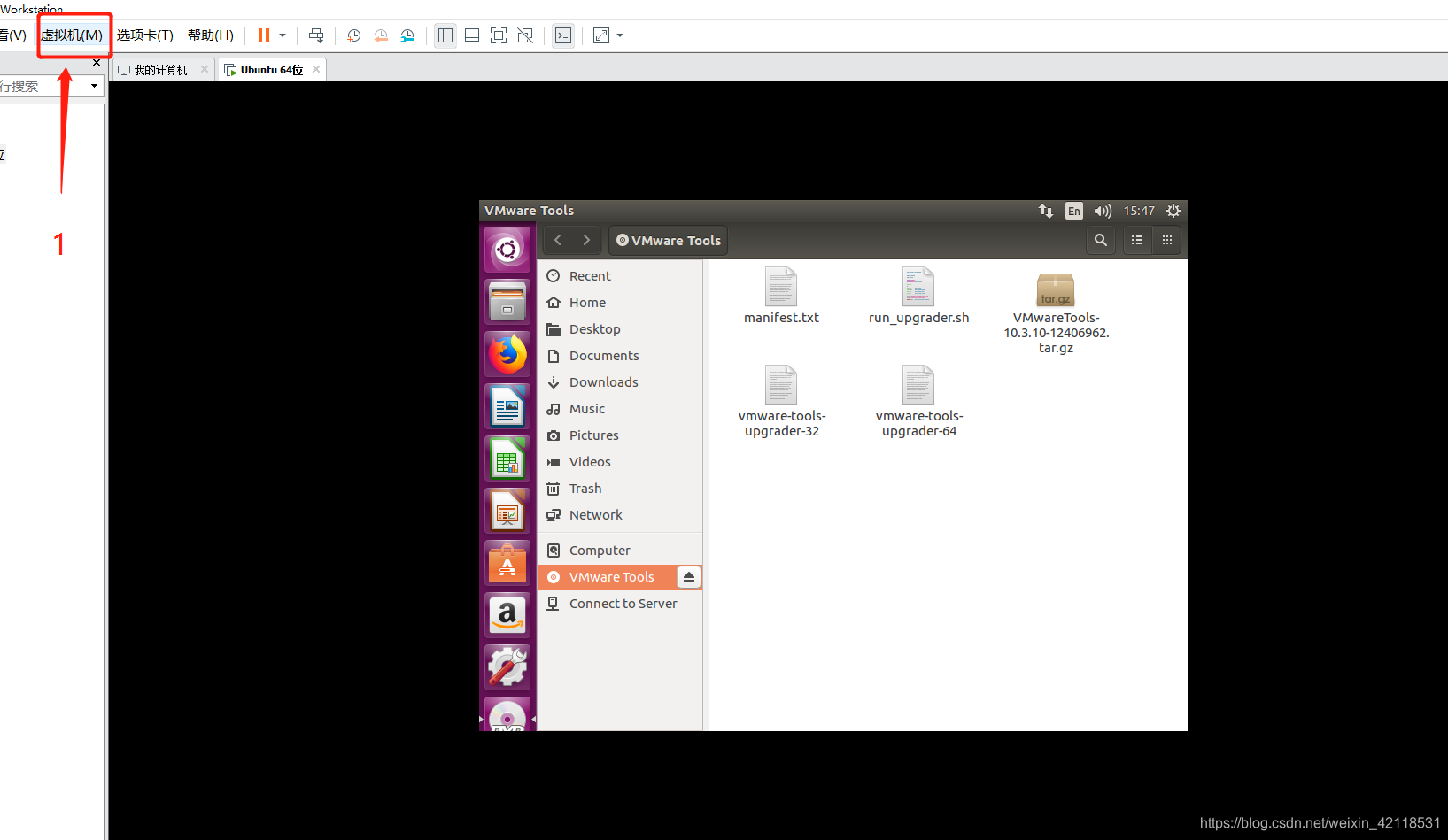This screenshot has width=1448, height=840.
Task: Close the 我的计算机 tab
Action: pyautogui.click(x=205, y=69)
